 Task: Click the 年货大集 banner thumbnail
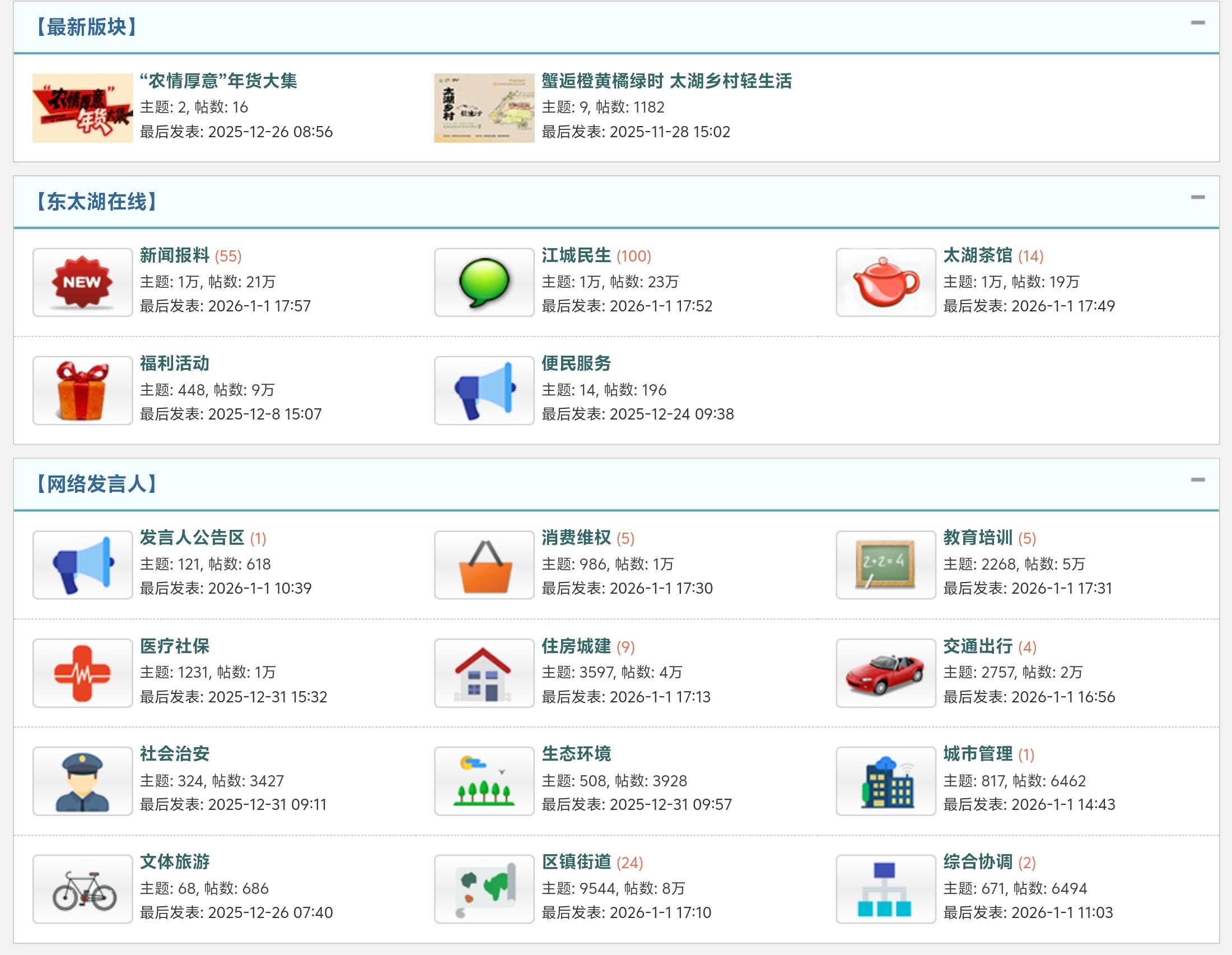[x=82, y=108]
